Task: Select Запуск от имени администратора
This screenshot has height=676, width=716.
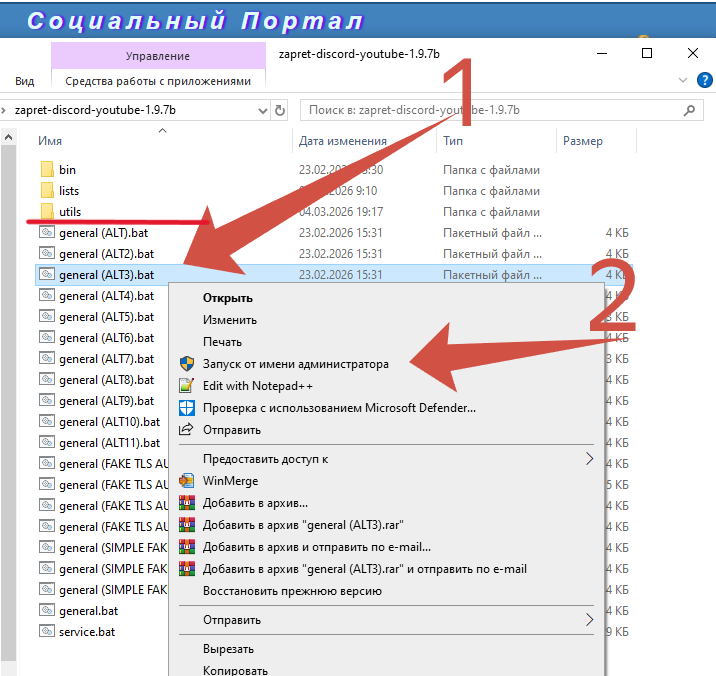Action: point(296,364)
